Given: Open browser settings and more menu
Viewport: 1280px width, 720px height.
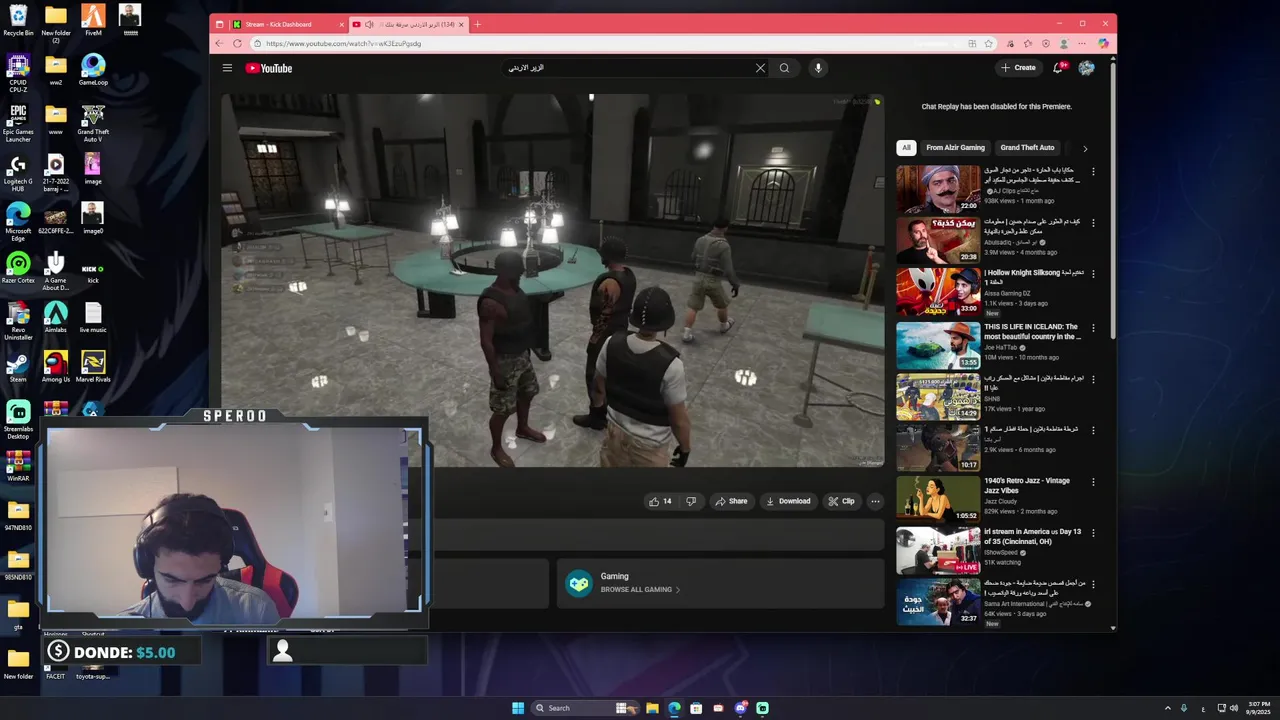Looking at the screenshot, I should click(1084, 43).
